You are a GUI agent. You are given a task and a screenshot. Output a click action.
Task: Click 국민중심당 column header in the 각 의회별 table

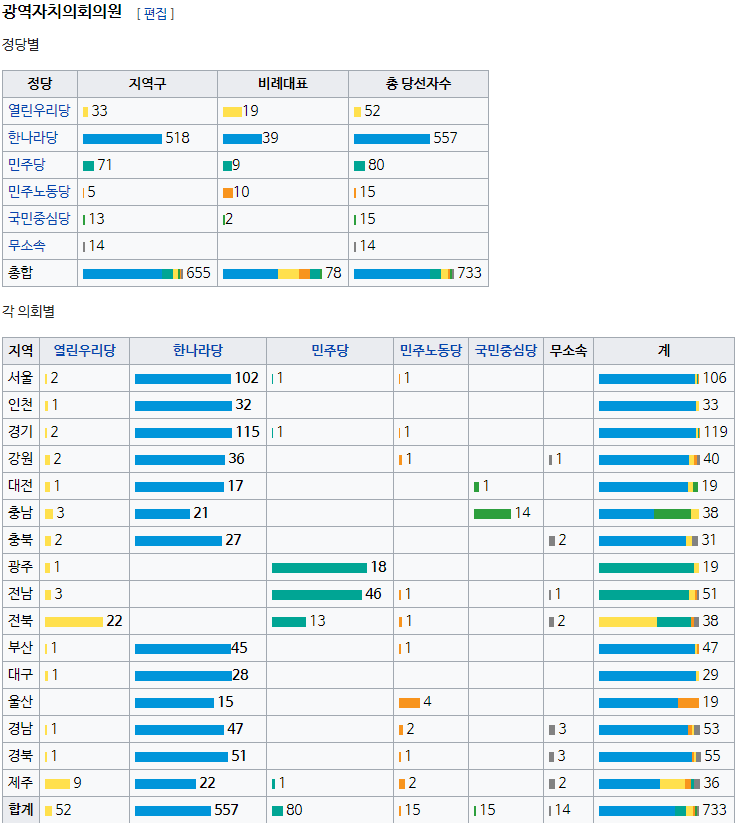tap(505, 351)
